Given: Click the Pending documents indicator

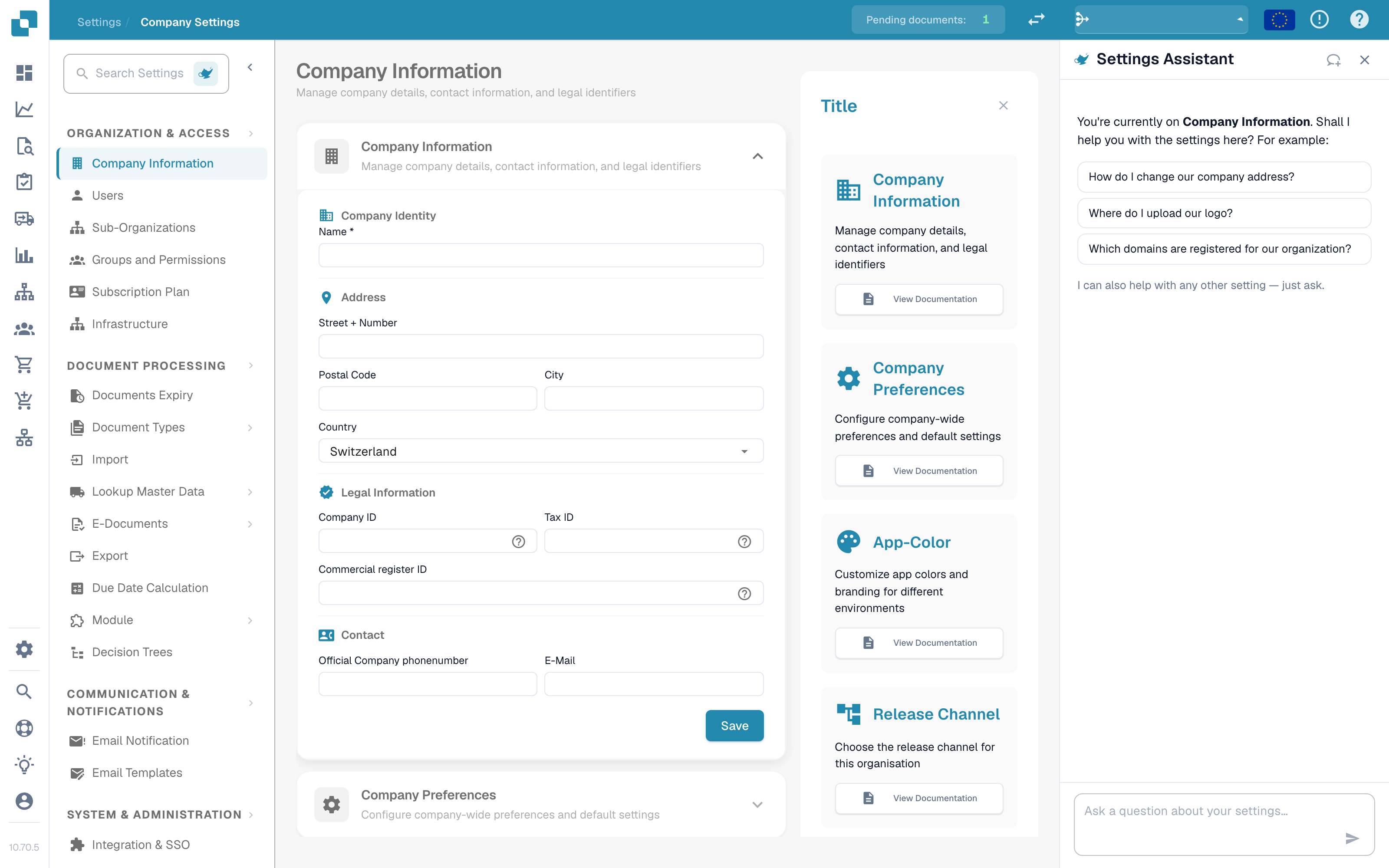Looking at the screenshot, I should pos(928,20).
